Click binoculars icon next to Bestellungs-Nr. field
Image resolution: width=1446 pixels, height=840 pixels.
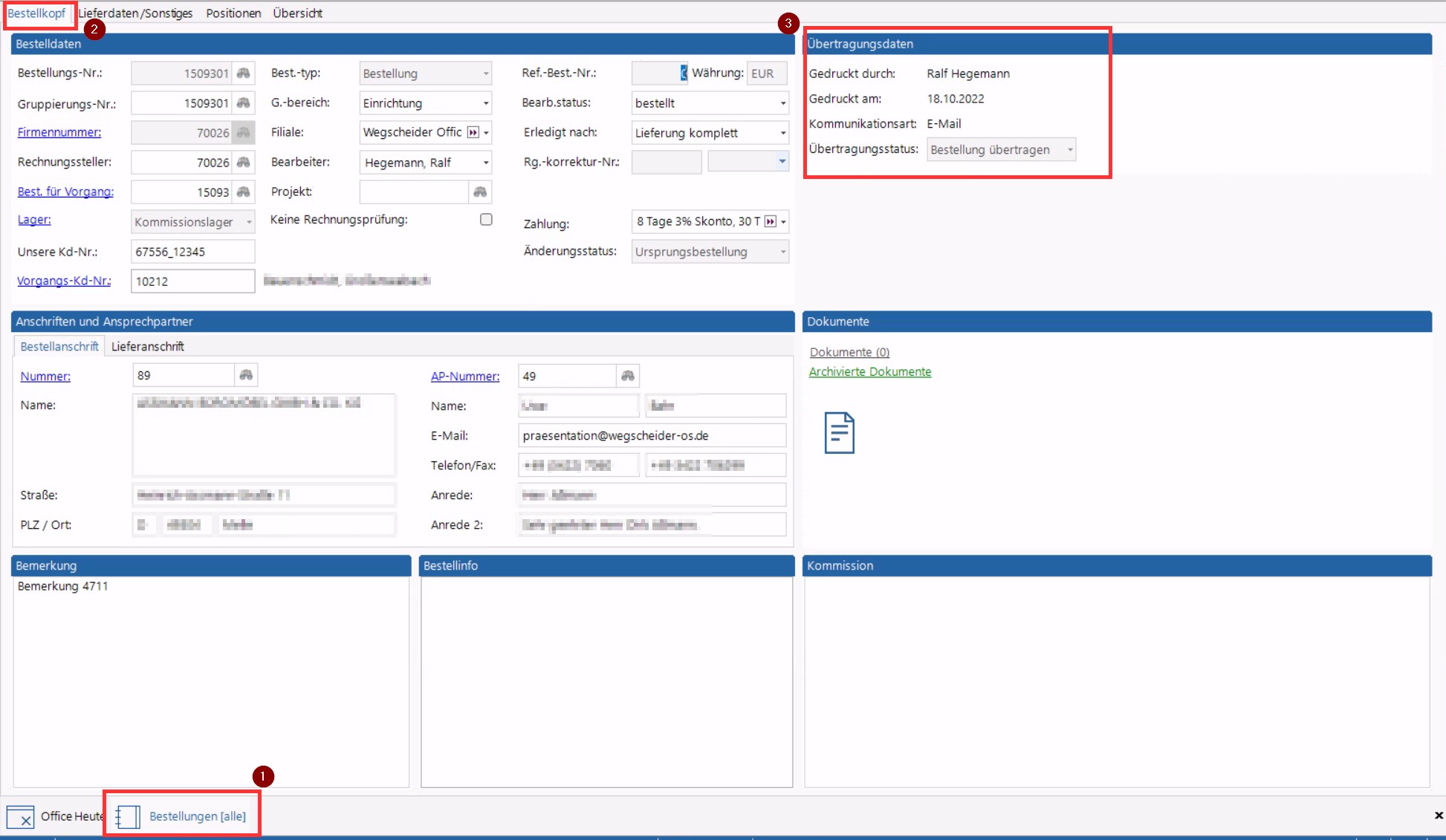coord(243,73)
